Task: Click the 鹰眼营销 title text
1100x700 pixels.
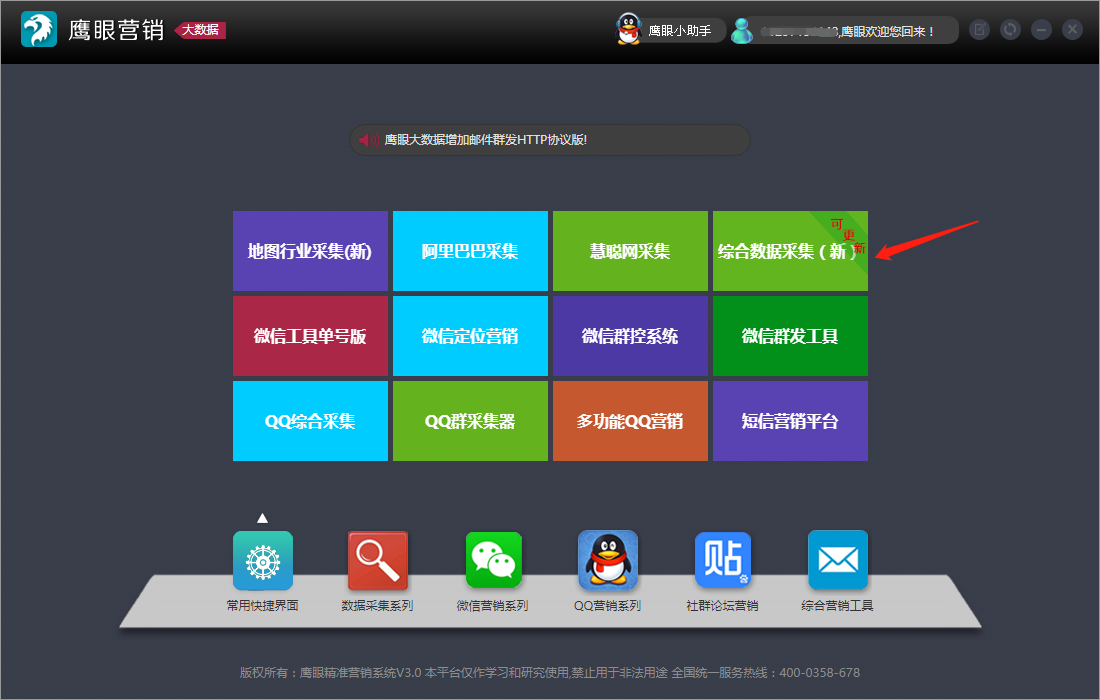Action: [116, 30]
